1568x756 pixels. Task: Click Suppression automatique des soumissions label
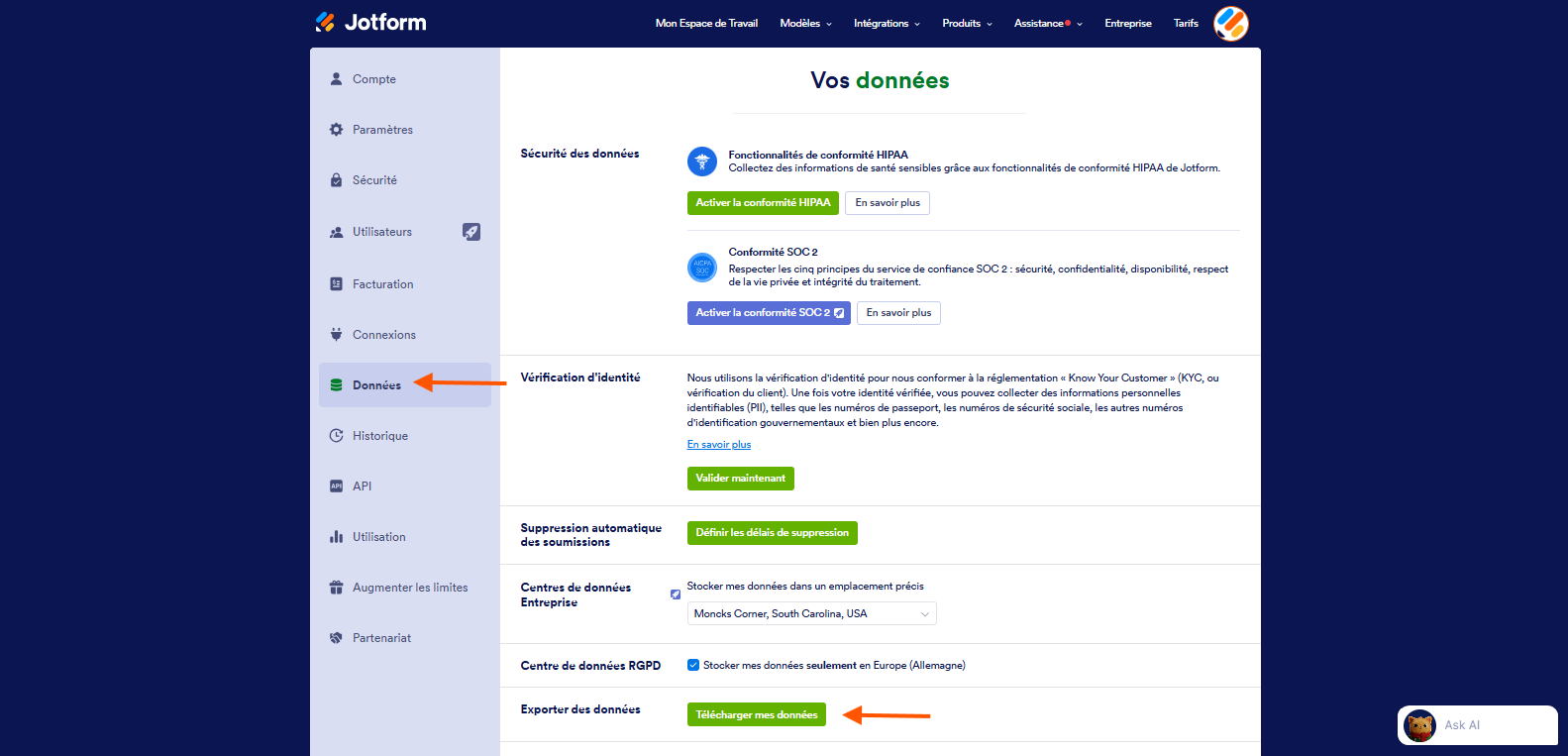pyautogui.click(x=591, y=535)
